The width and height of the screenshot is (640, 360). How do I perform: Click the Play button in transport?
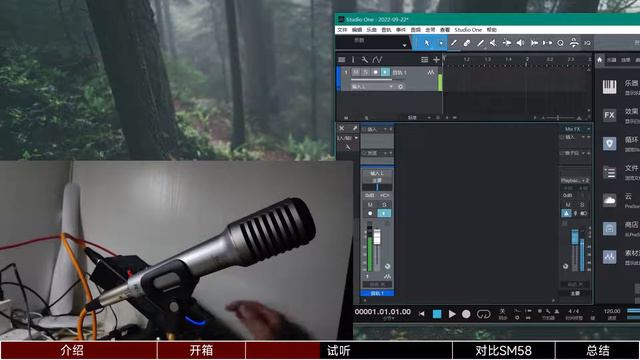[x=452, y=314]
